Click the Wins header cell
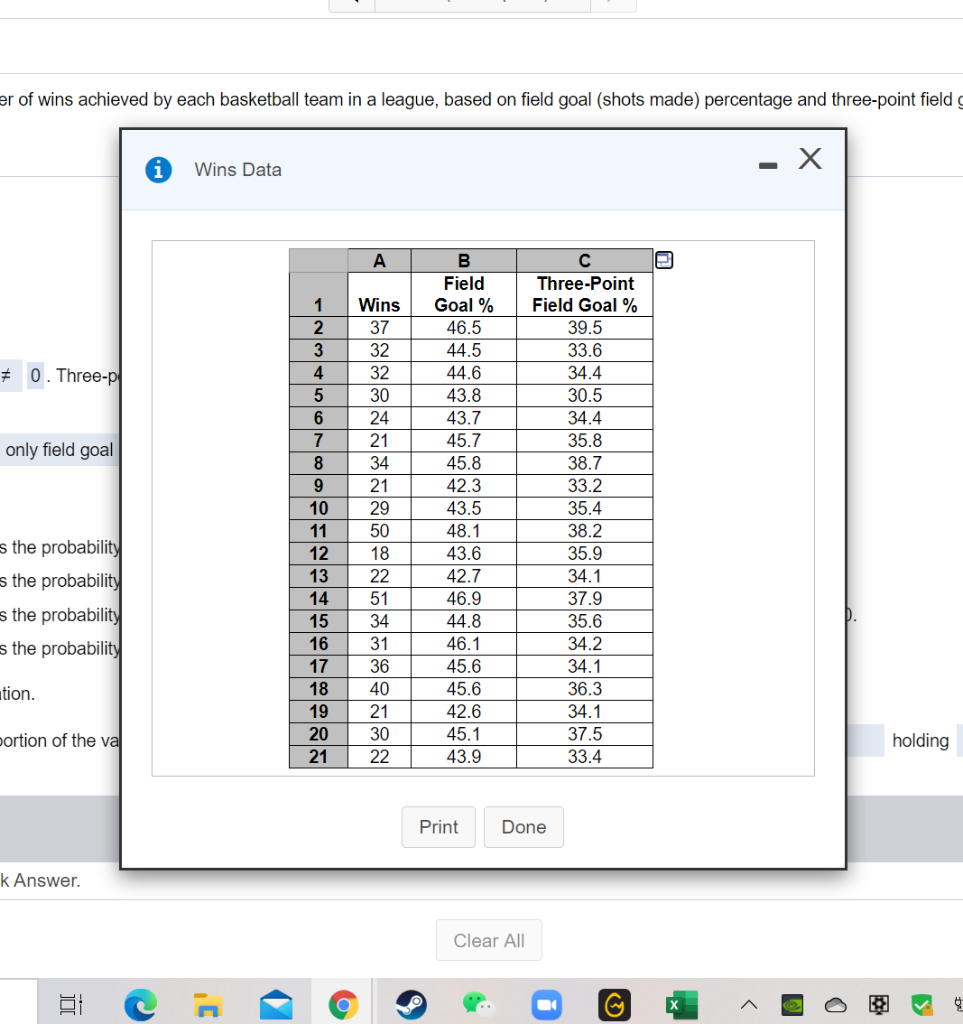The width and height of the screenshot is (963, 1024). pyautogui.click(x=379, y=295)
